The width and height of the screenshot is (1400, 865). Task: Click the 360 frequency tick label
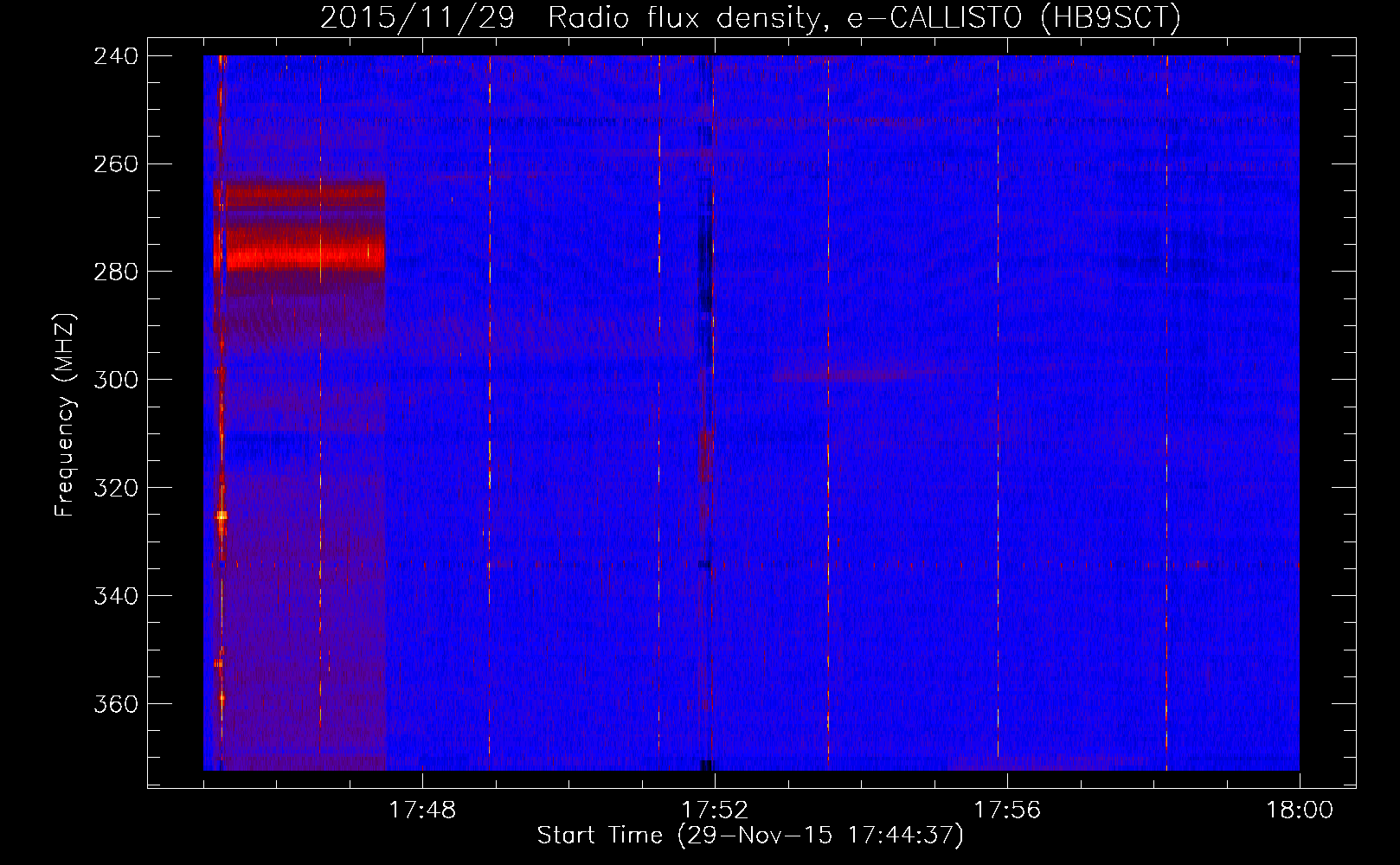(x=116, y=704)
